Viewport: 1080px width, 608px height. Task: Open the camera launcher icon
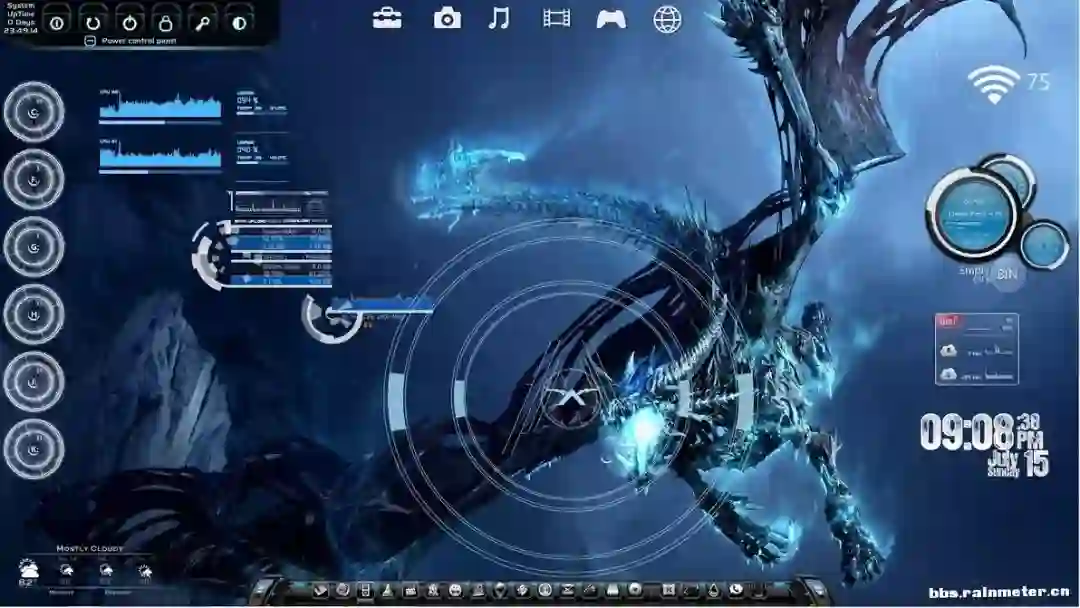(447, 19)
